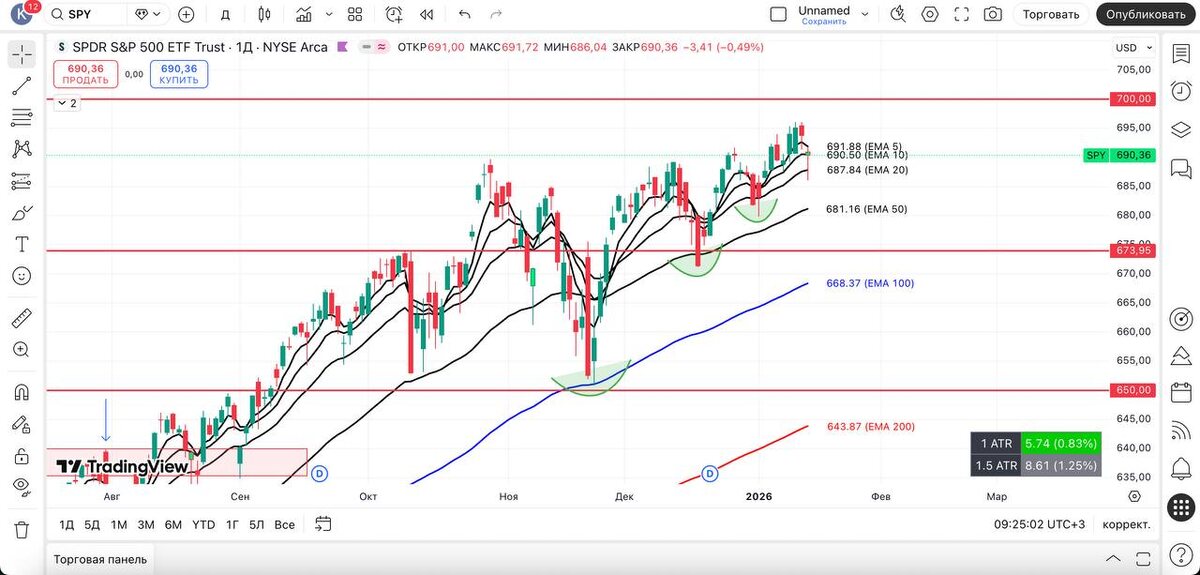
Task: Collapse the indicator legend labeled 2
Action: click(66, 103)
